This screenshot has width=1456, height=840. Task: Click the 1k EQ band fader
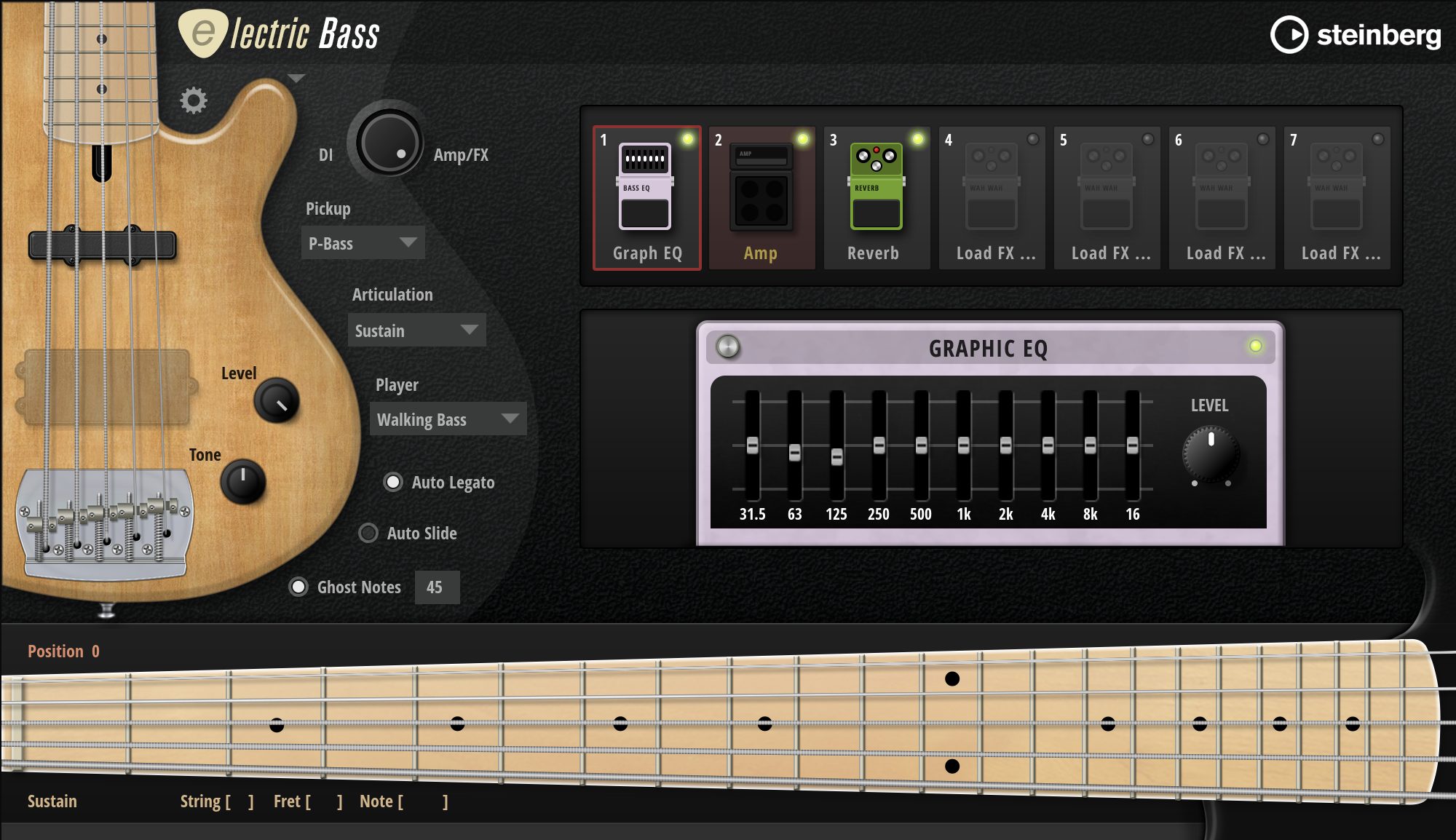point(963,445)
